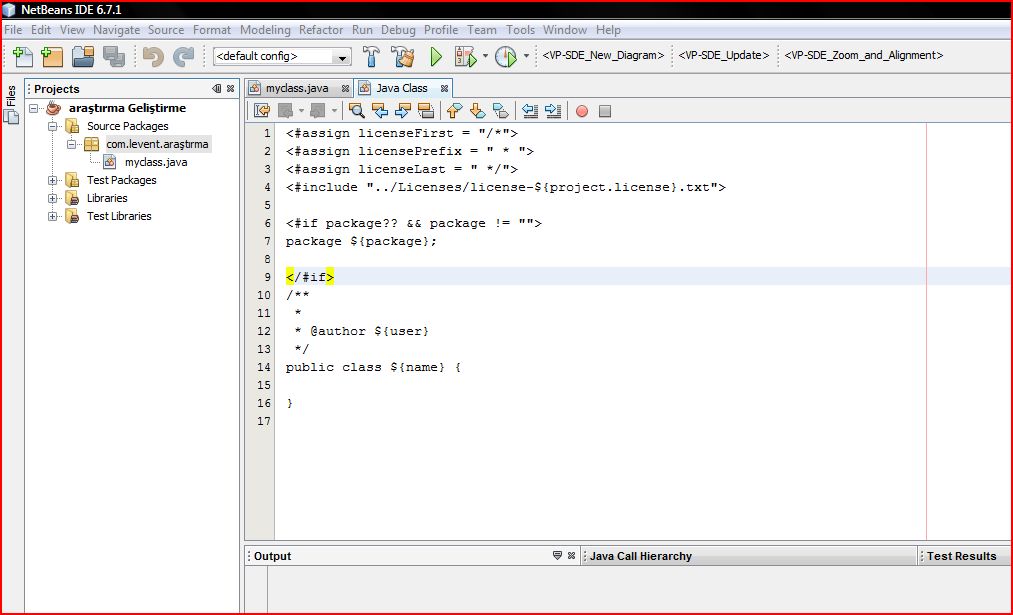This screenshot has height=615, width=1013.
Task: Open the Test Results panel tab
Action: point(961,556)
